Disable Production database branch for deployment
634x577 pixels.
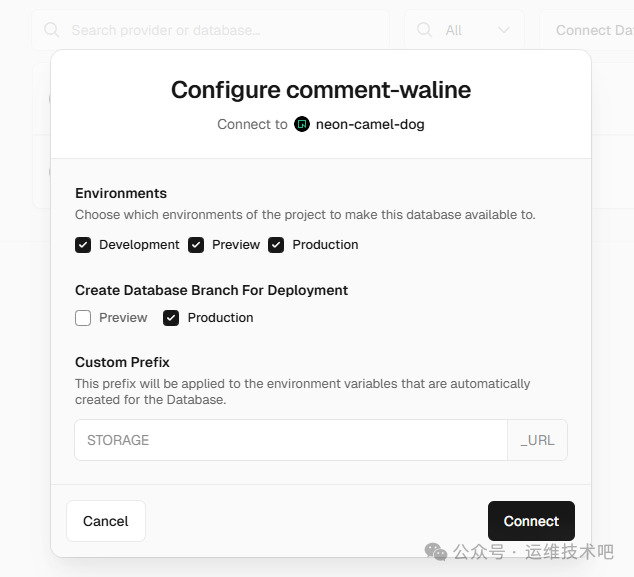tap(171, 318)
